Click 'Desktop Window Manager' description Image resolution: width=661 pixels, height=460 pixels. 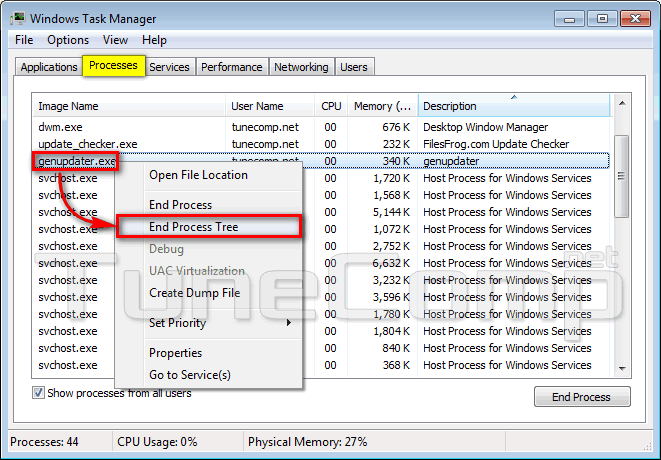point(485,127)
